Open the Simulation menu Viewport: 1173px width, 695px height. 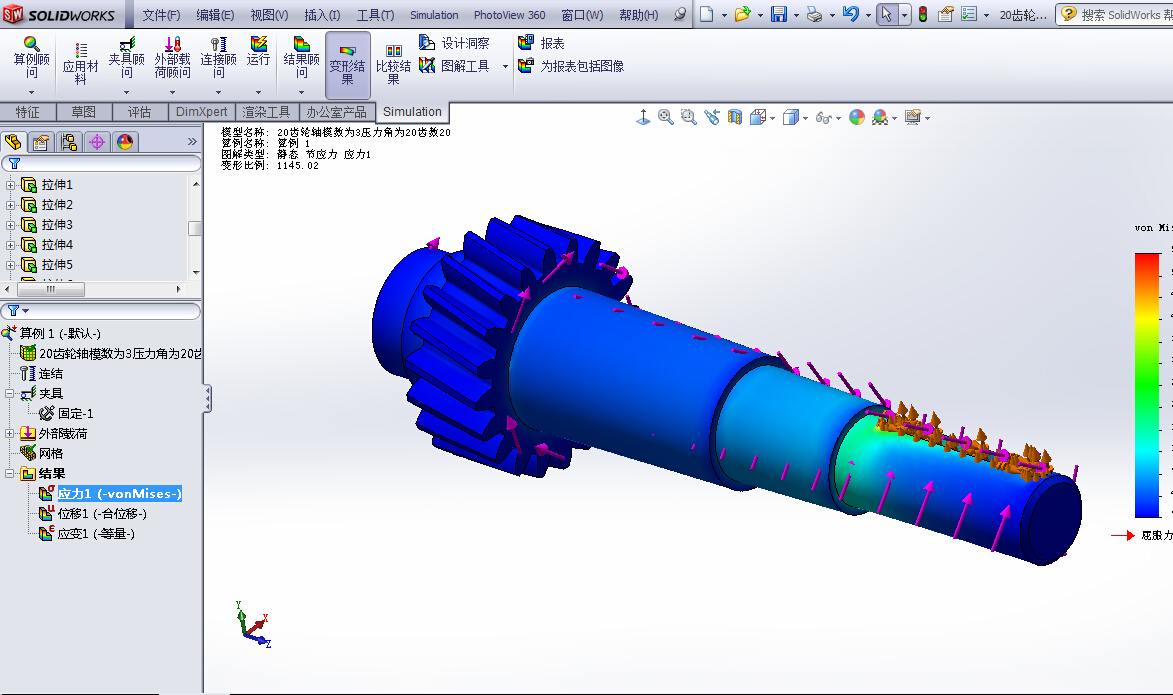click(434, 15)
